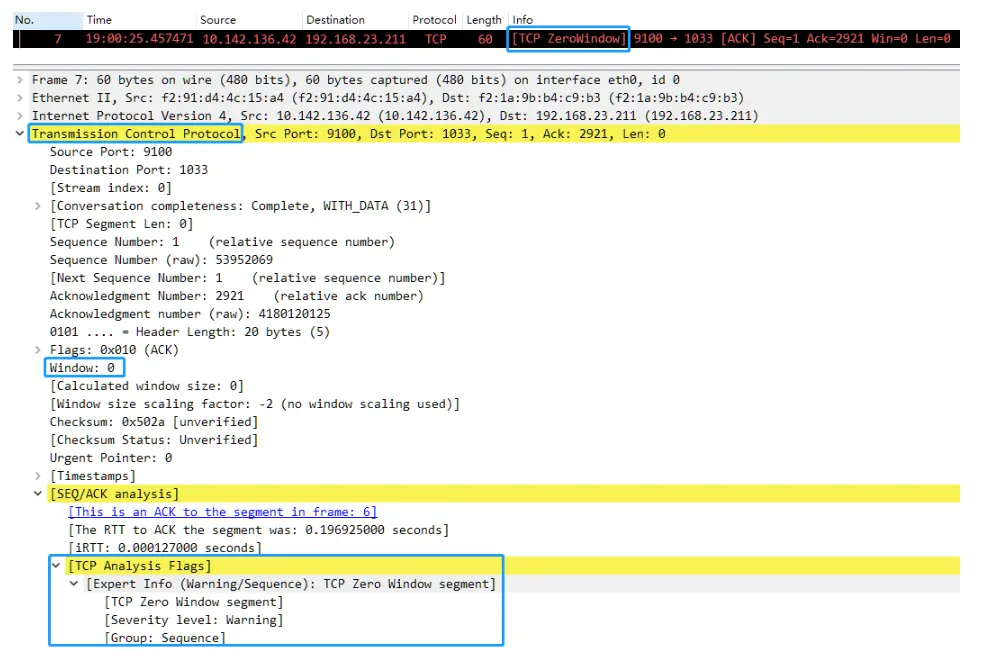Select the Source Port: 9100 field
The image size is (987, 671).
[111, 152]
